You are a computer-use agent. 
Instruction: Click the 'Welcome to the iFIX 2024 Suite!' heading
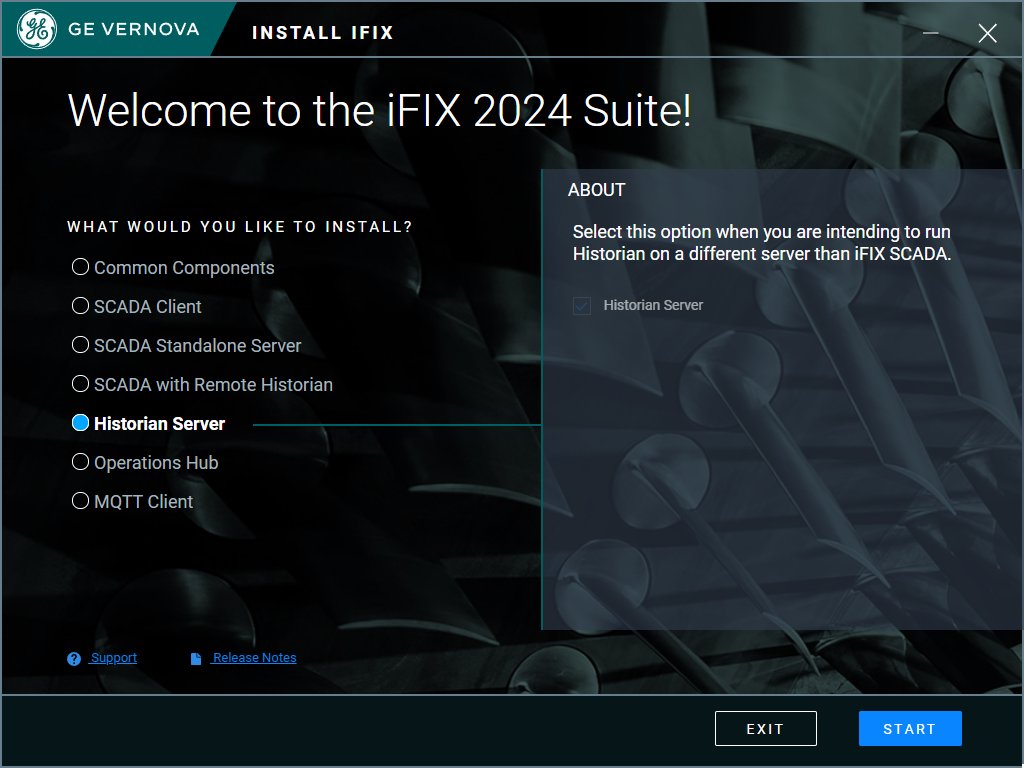379,110
